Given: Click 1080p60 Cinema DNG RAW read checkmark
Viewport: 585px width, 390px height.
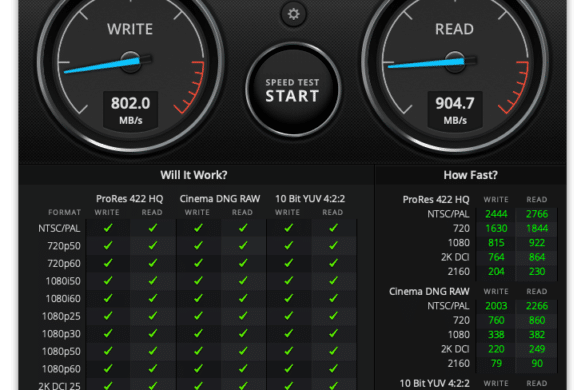Looking at the screenshot, I should [243, 368].
